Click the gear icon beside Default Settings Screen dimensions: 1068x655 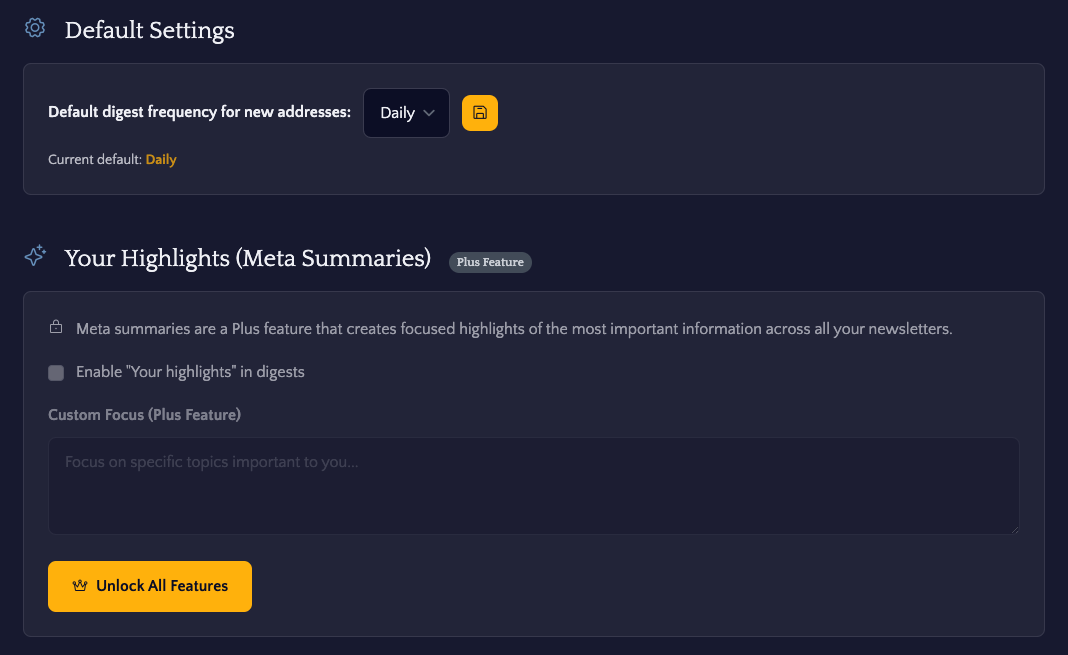(x=35, y=28)
